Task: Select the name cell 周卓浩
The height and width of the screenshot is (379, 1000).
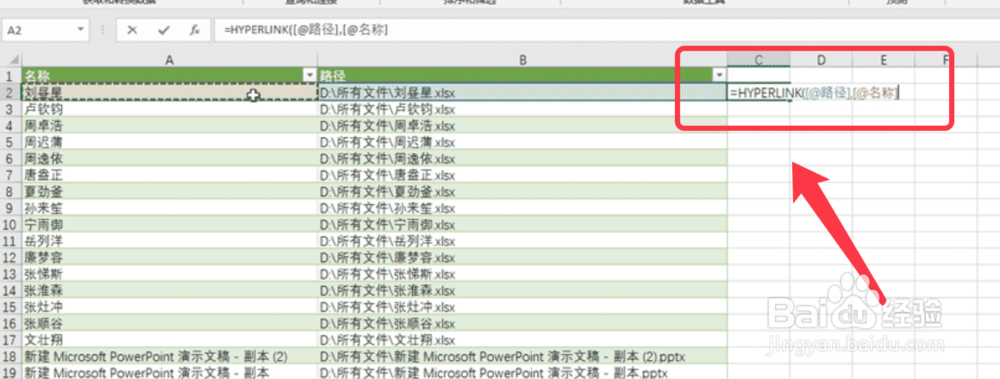Action: click(170, 125)
